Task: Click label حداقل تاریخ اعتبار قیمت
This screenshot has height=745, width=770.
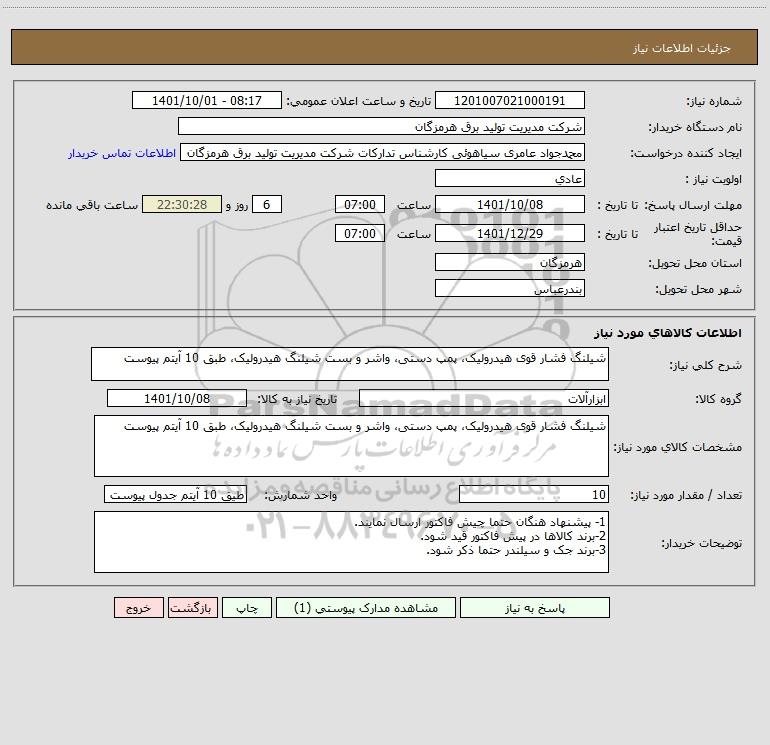Action: (x=697, y=234)
